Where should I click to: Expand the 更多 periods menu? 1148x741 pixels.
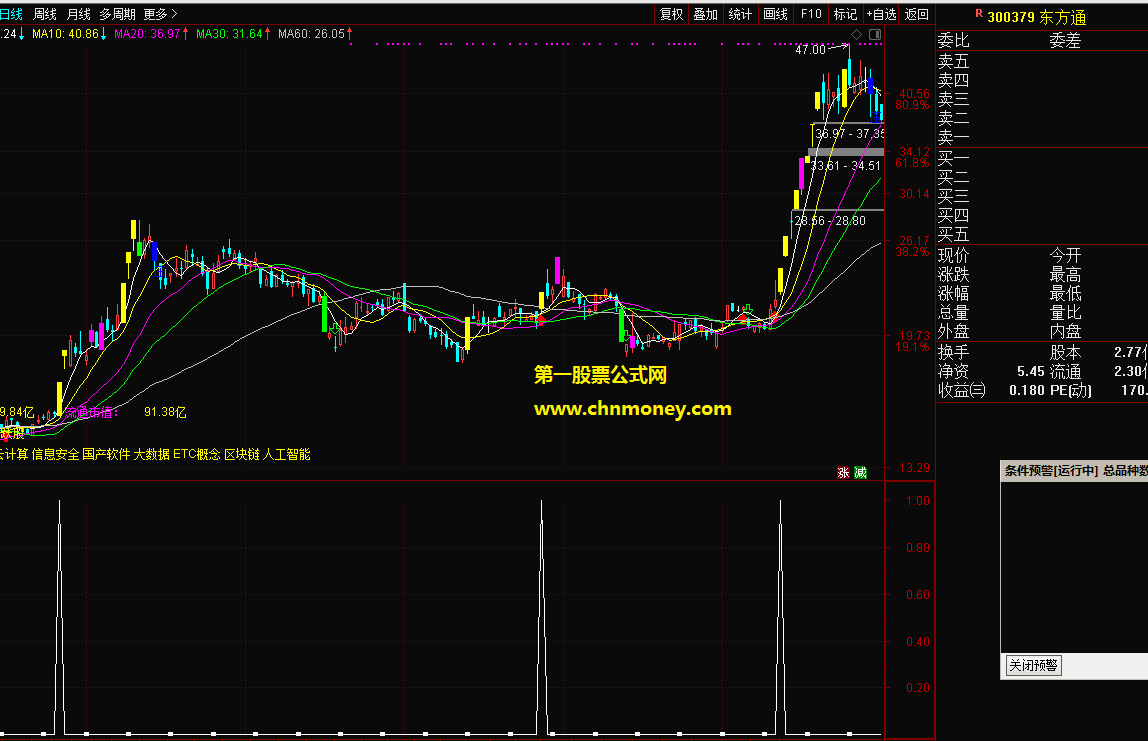click(x=160, y=14)
